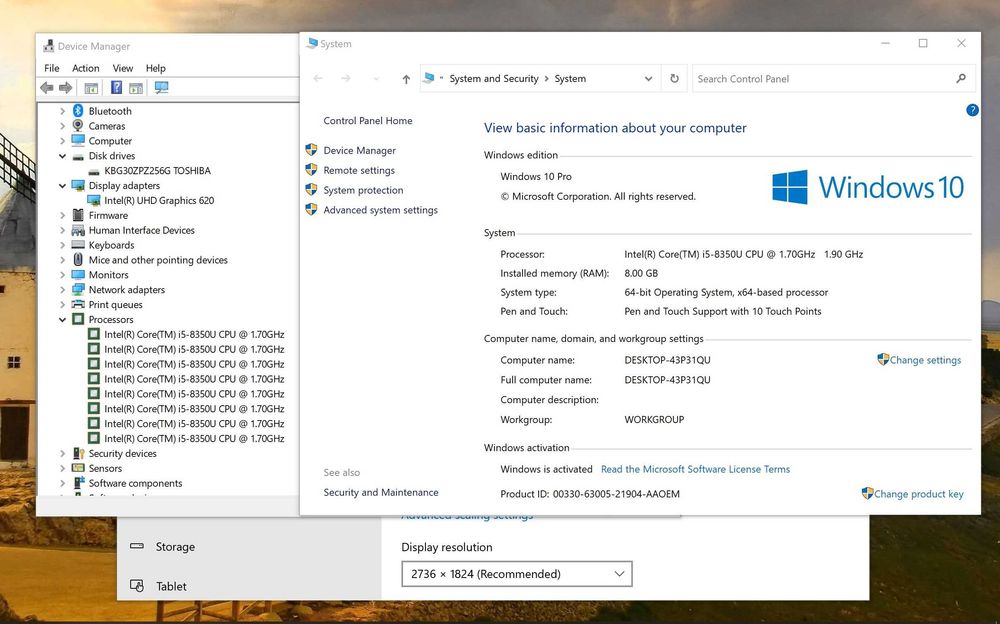
Task: Click the scan for hardware changes icon
Action: 161,88
